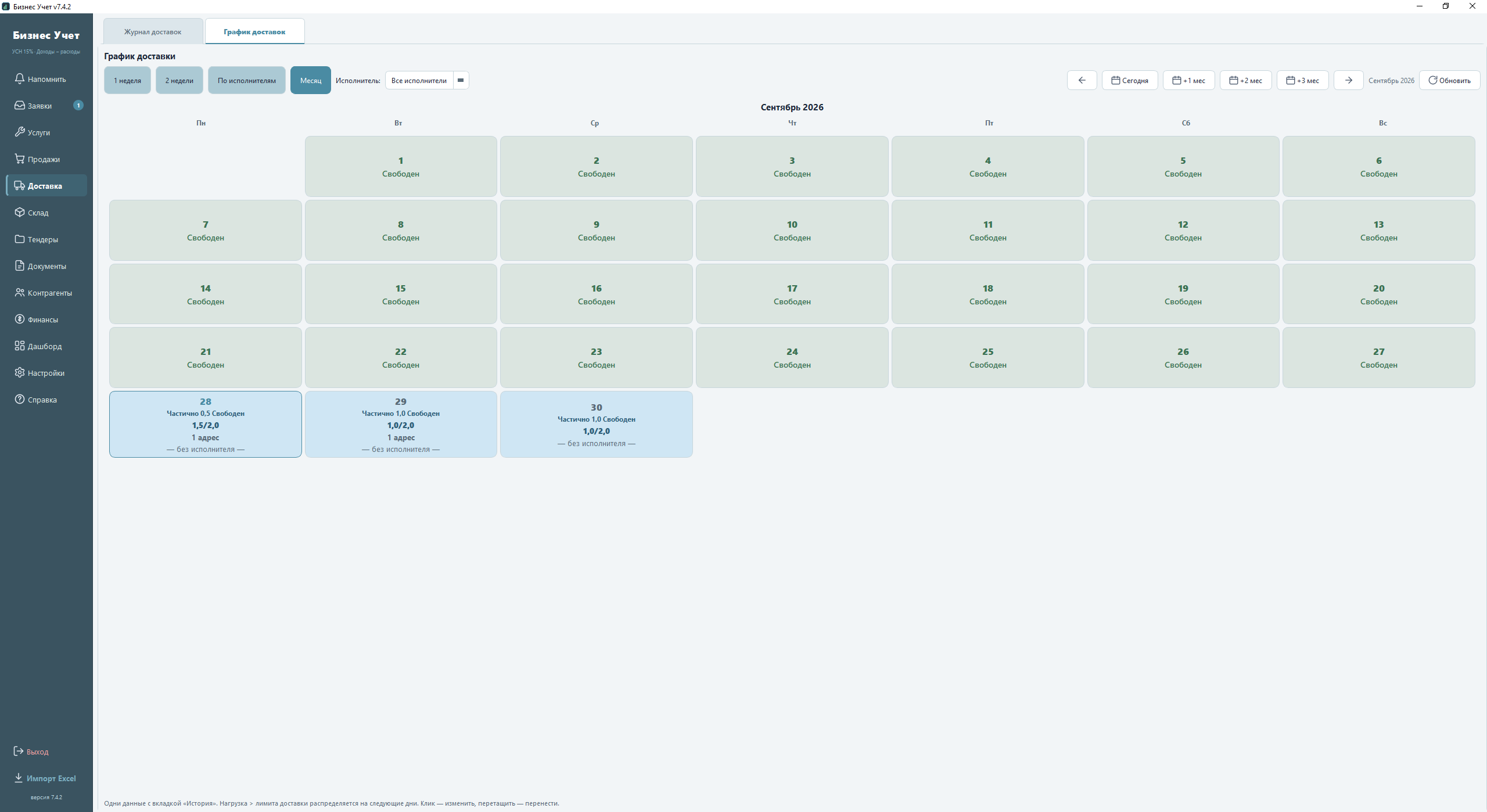
Task: Open Дашборд grid icon
Action: point(20,346)
